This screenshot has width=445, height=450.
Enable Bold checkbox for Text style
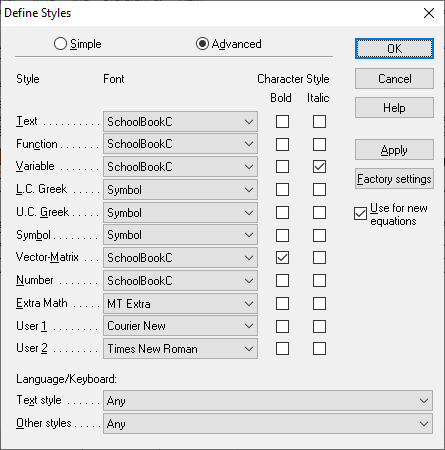coord(282,122)
